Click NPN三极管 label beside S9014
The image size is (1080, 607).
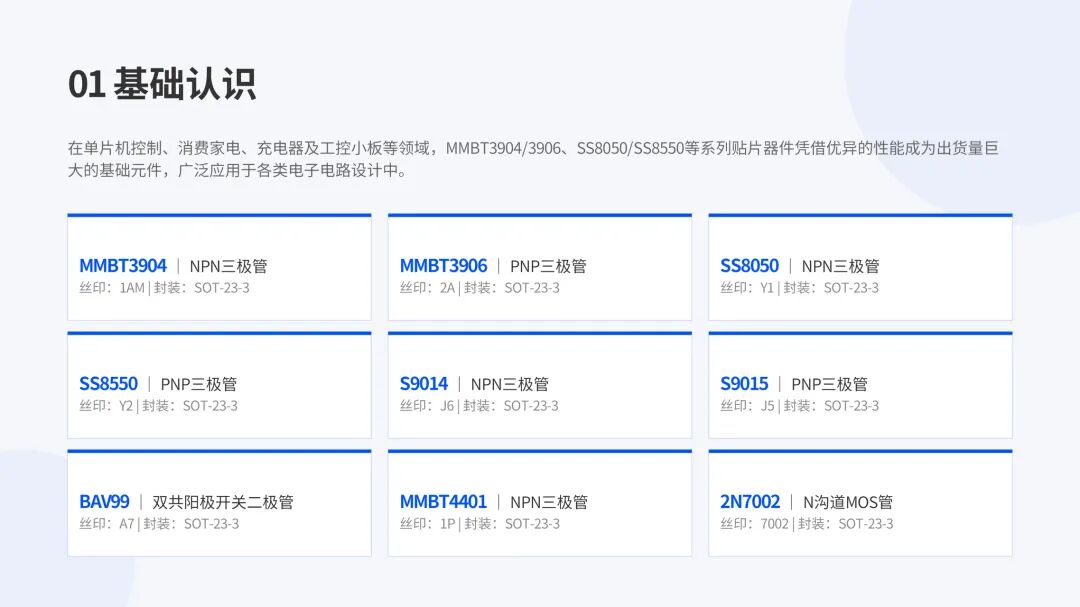coord(510,384)
